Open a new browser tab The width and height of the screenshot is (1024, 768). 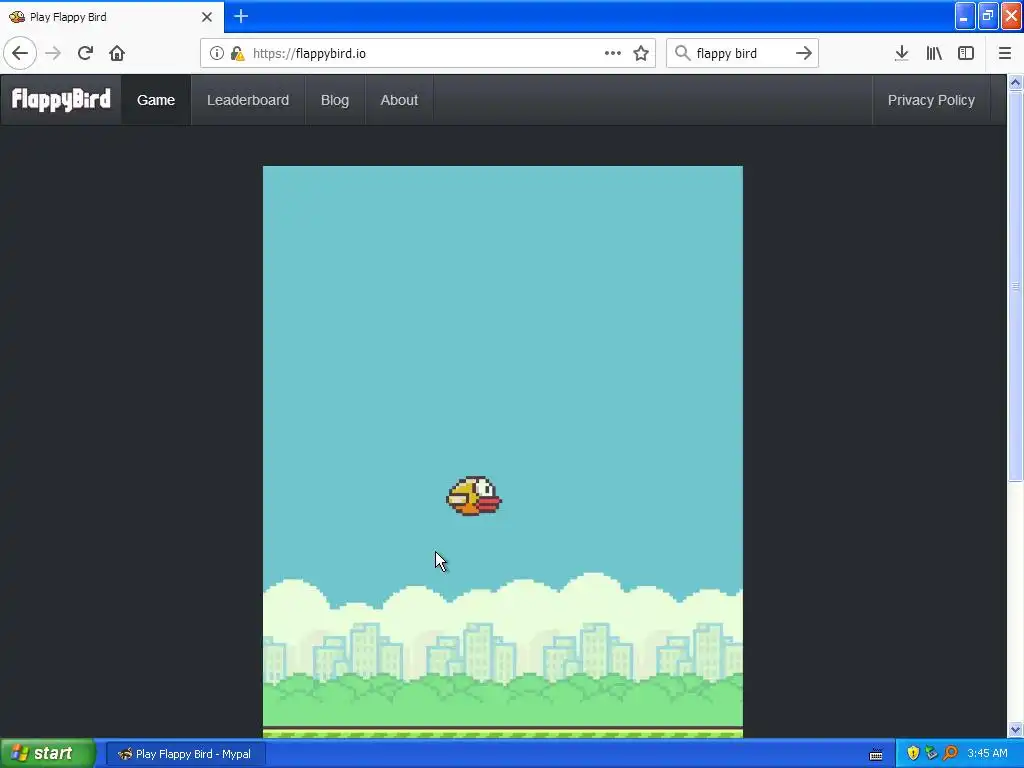[241, 16]
